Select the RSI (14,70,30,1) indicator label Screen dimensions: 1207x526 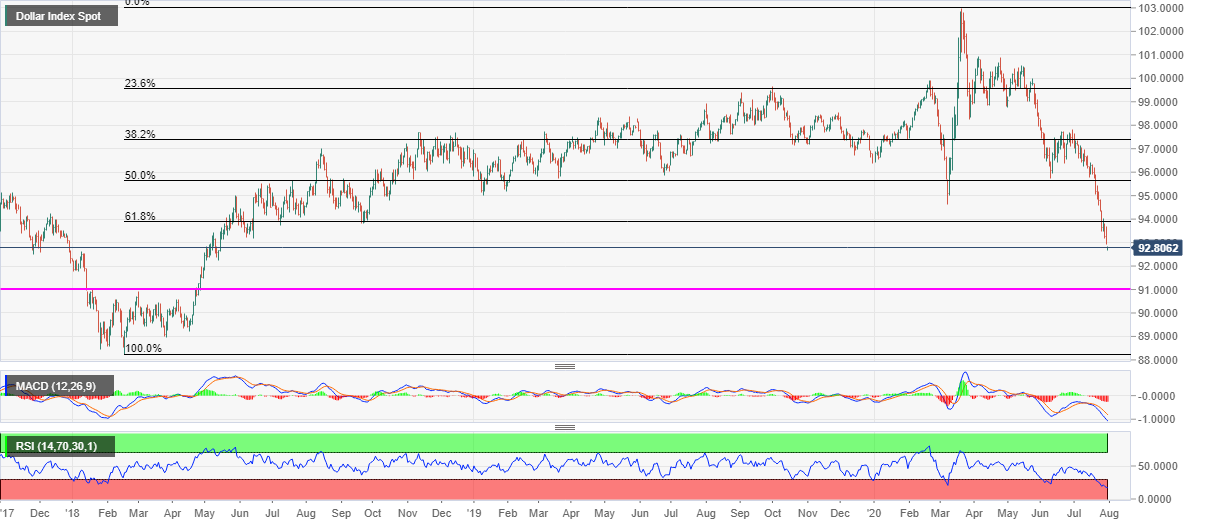(x=61, y=445)
